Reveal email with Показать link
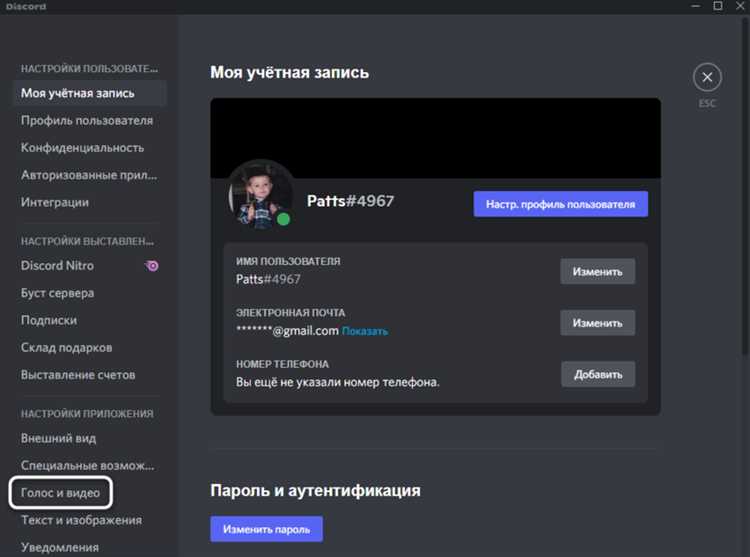This screenshot has width=750, height=557. coord(365,331)
